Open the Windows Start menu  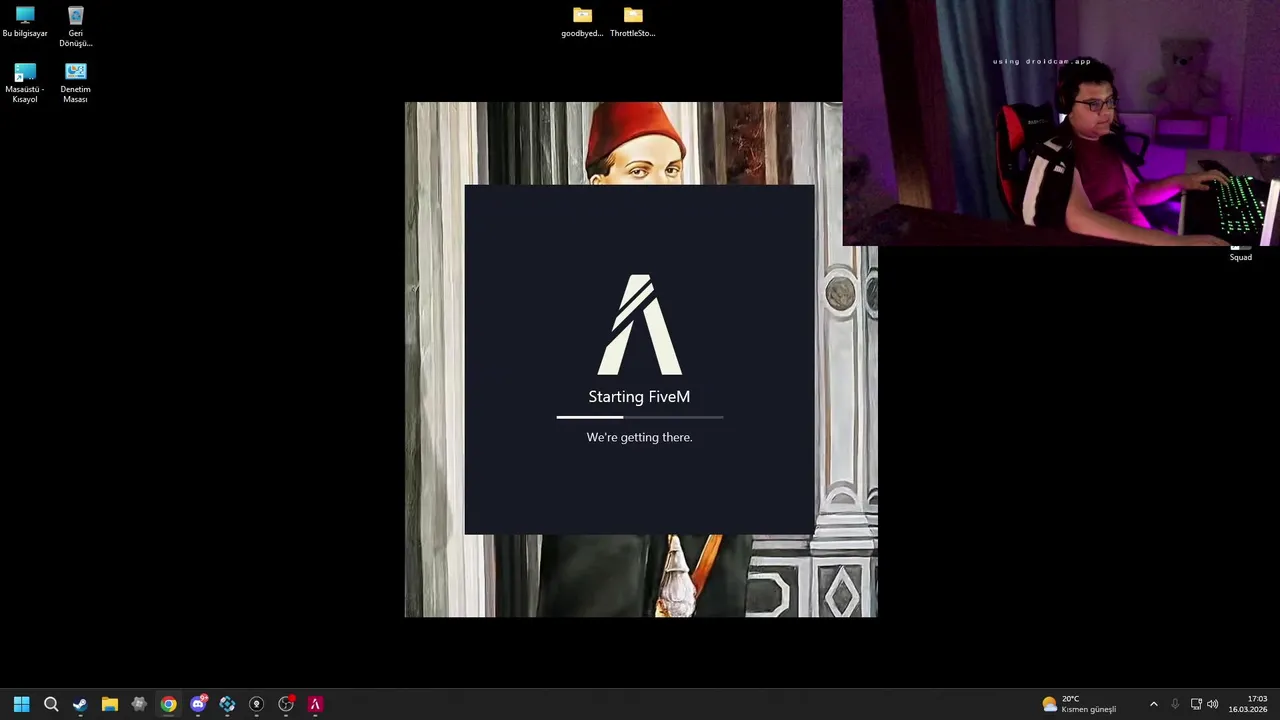tap(21, 704)
